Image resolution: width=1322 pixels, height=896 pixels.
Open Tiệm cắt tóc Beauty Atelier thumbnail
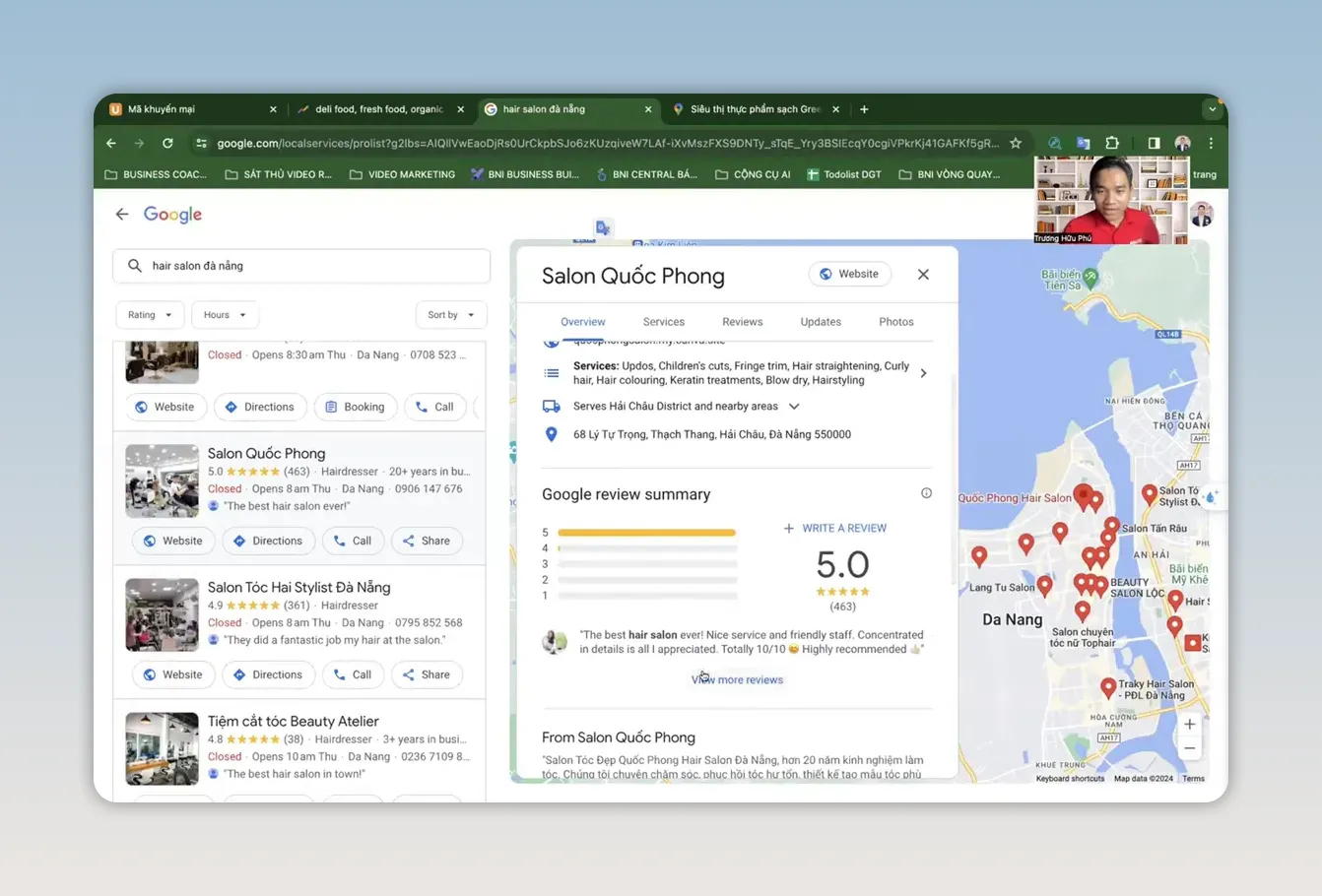(162, 748)
